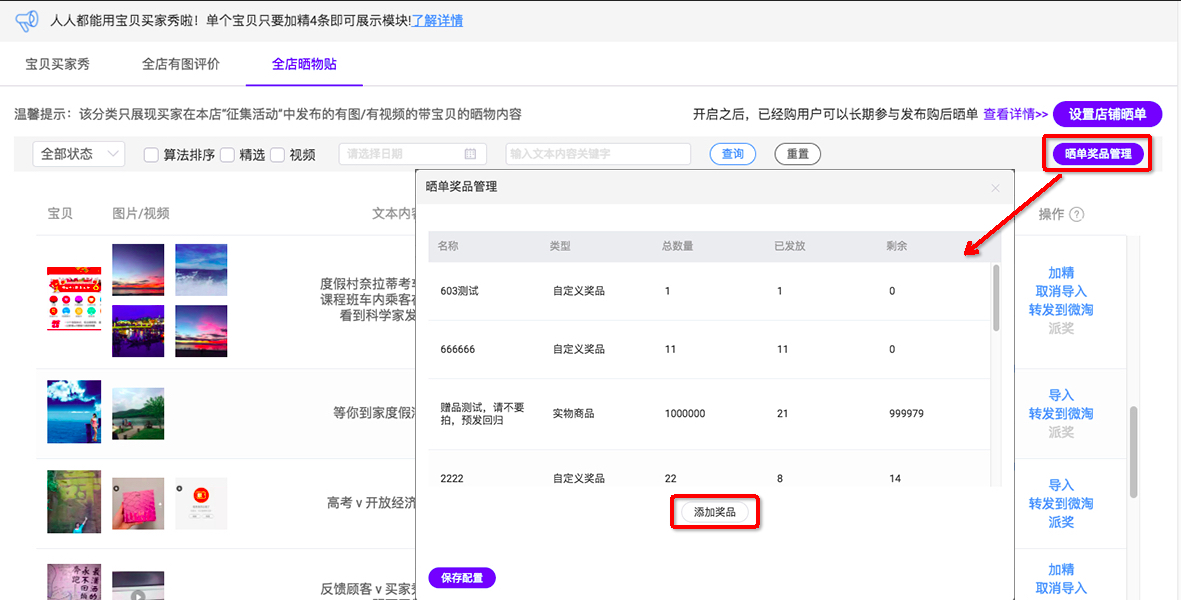Check the 视频 filter checkbox
Image resolution: width=1181 pixels, height=600 pixels.
[277, 155]
